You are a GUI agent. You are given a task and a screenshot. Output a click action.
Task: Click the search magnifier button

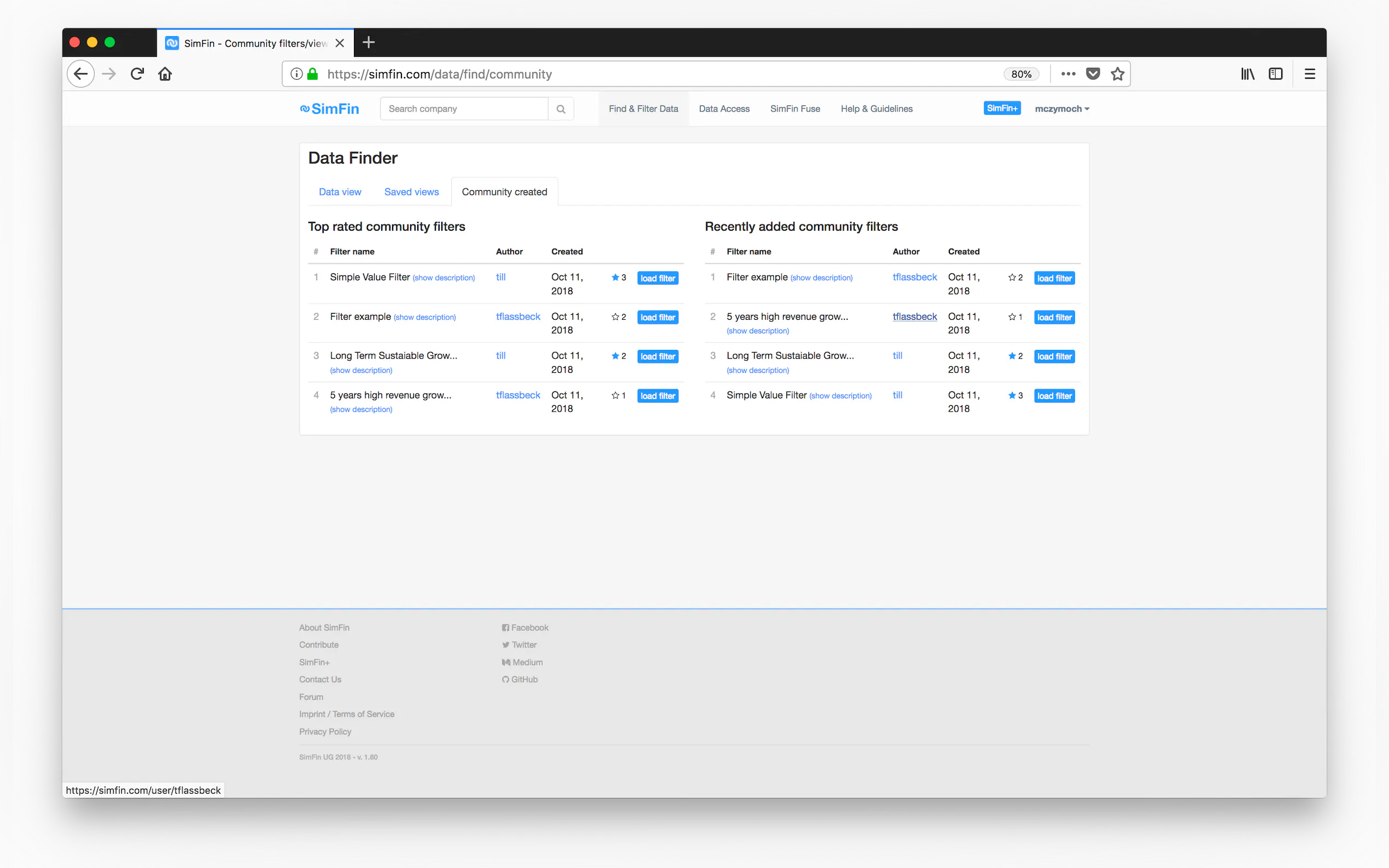click(561, 109)
